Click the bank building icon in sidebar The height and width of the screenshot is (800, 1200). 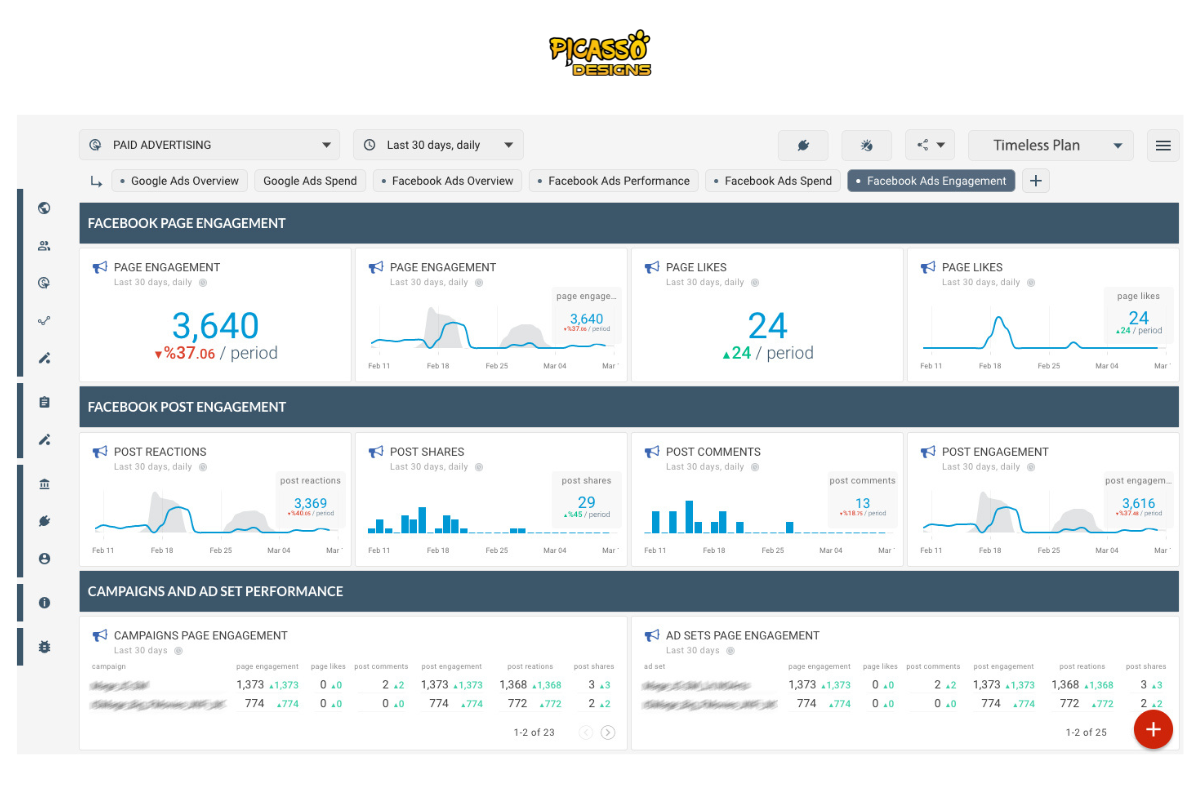44,485
